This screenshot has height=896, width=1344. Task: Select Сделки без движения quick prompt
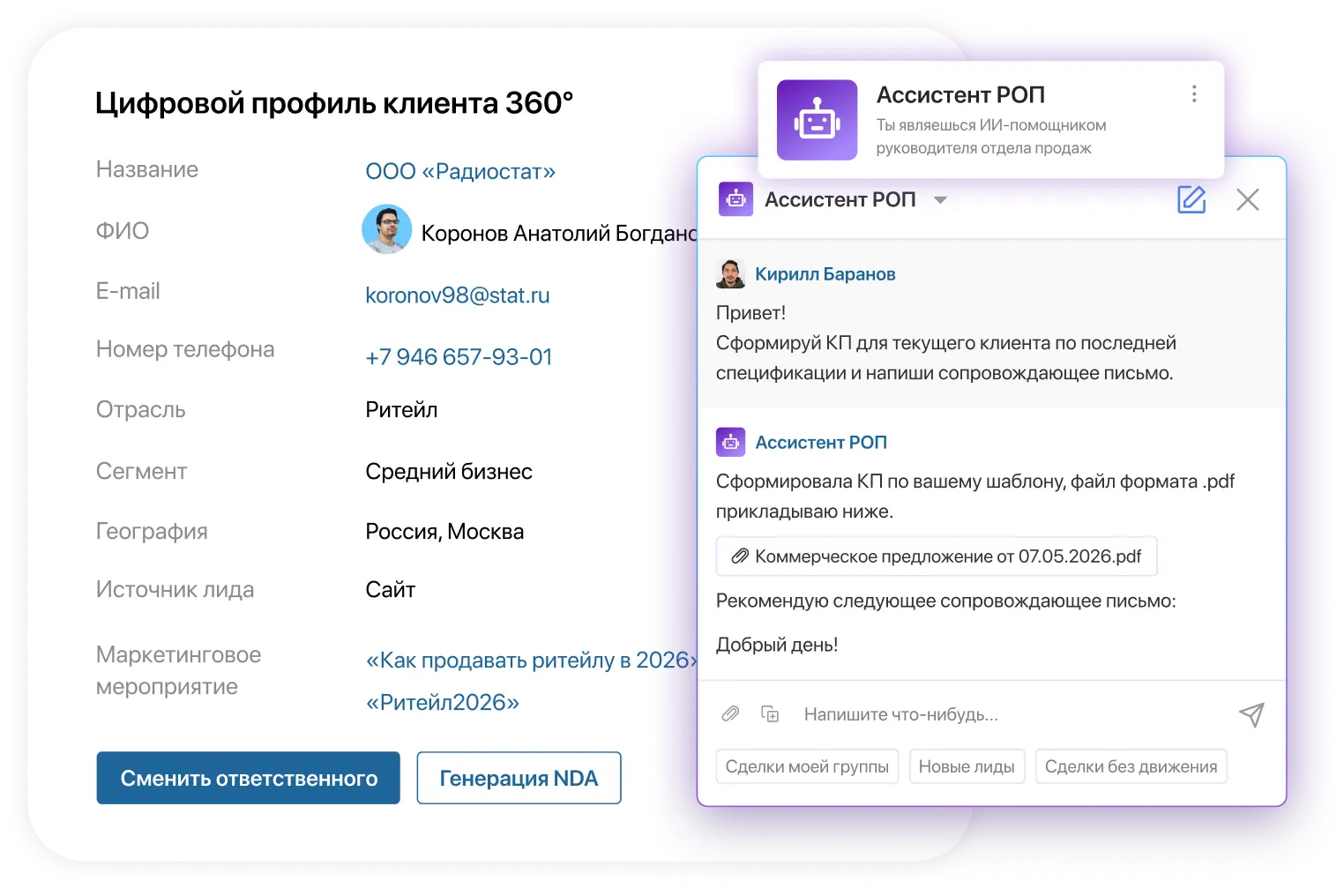click(1131, 766)
